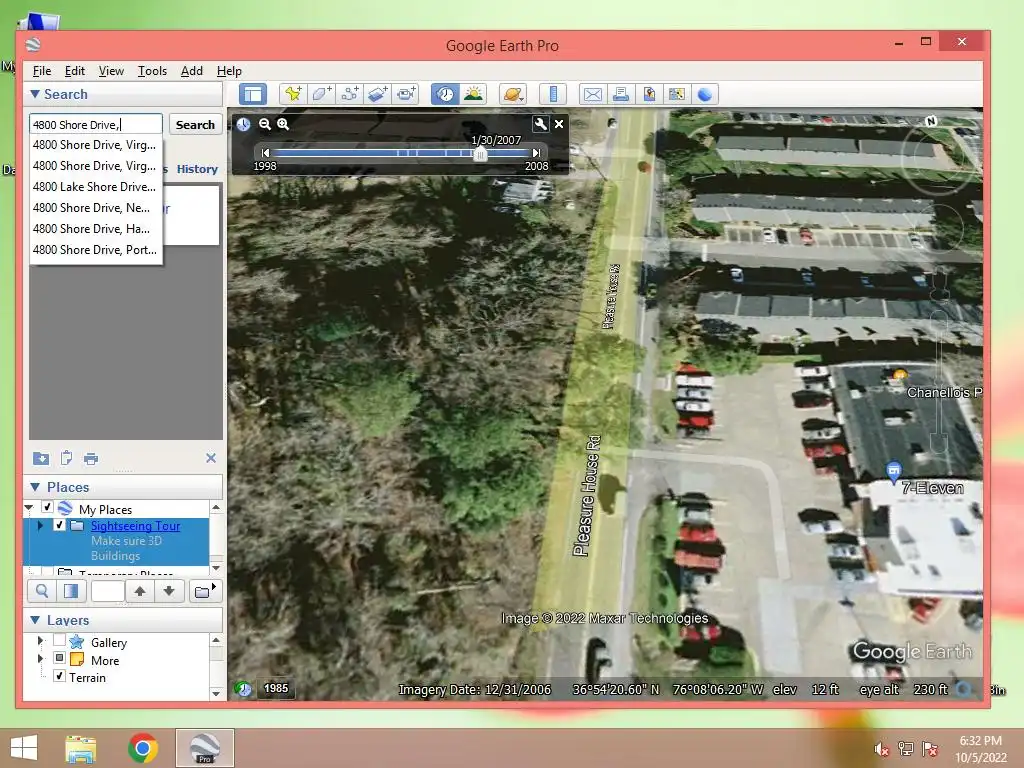Choose the Add Image Overlay tool
The width and height of the screenshot is (1024, 768).
pos(377,94)
